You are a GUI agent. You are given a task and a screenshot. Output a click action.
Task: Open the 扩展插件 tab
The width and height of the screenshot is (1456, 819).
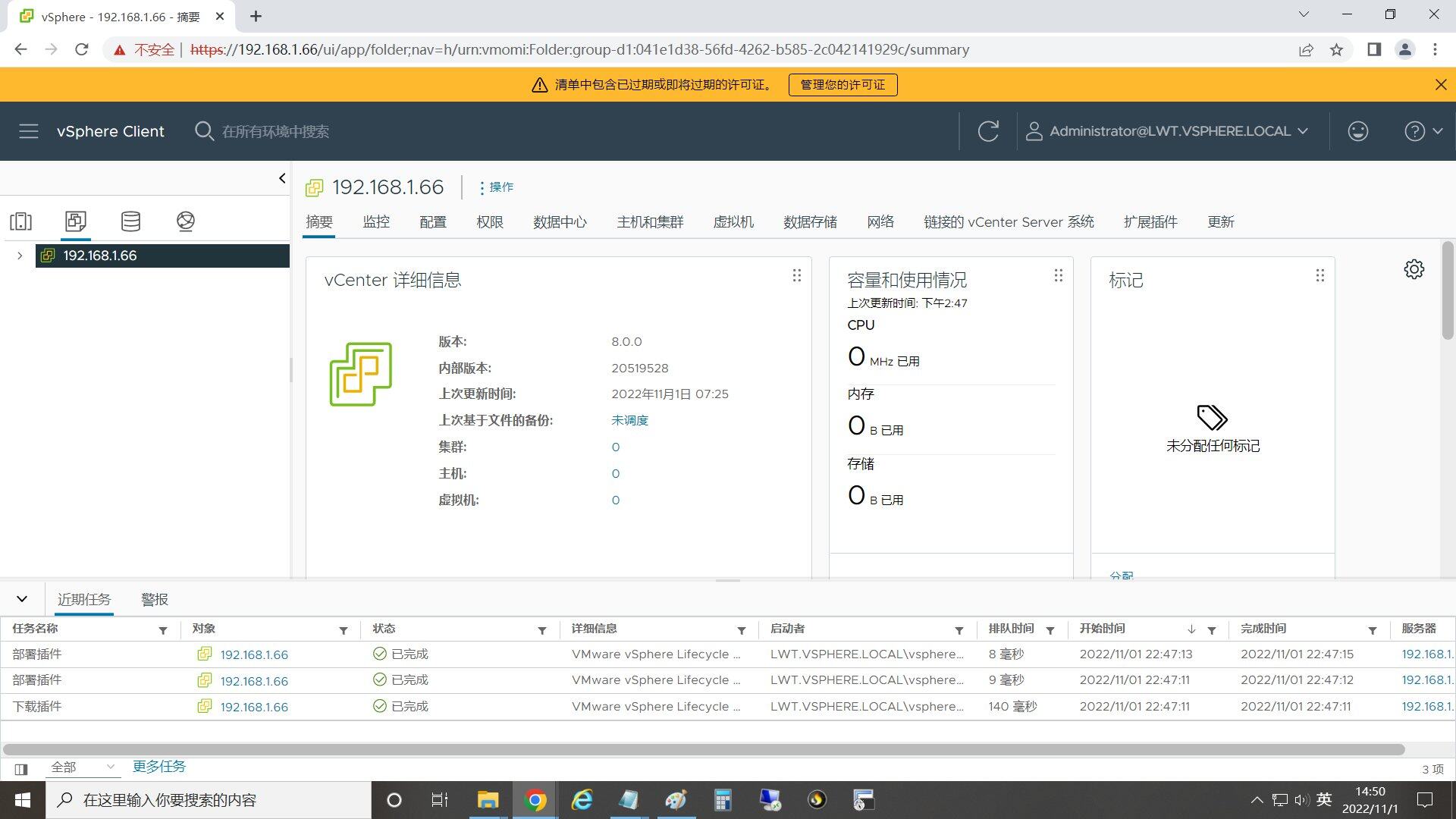tap(1150, 222)
